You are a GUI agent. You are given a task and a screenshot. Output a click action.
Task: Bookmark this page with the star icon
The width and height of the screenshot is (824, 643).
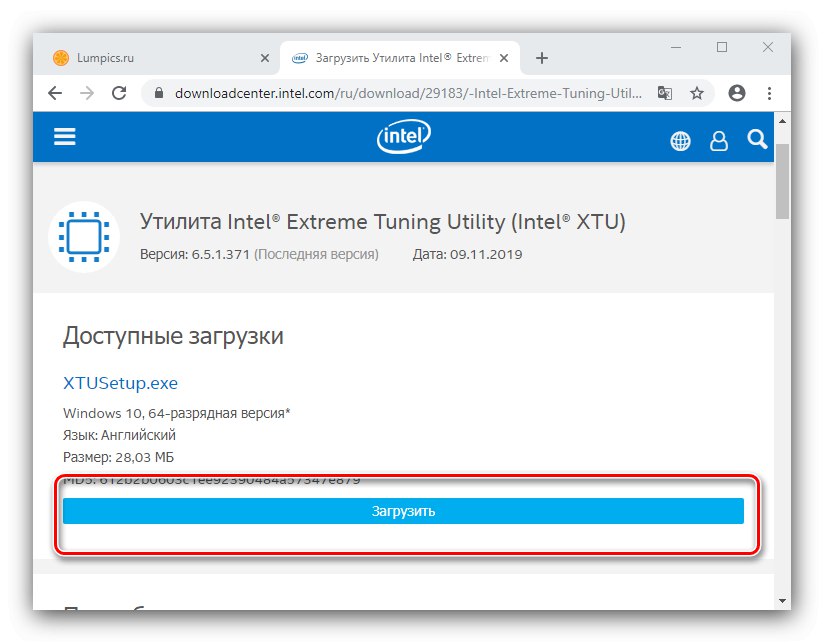tap(697, 93)
